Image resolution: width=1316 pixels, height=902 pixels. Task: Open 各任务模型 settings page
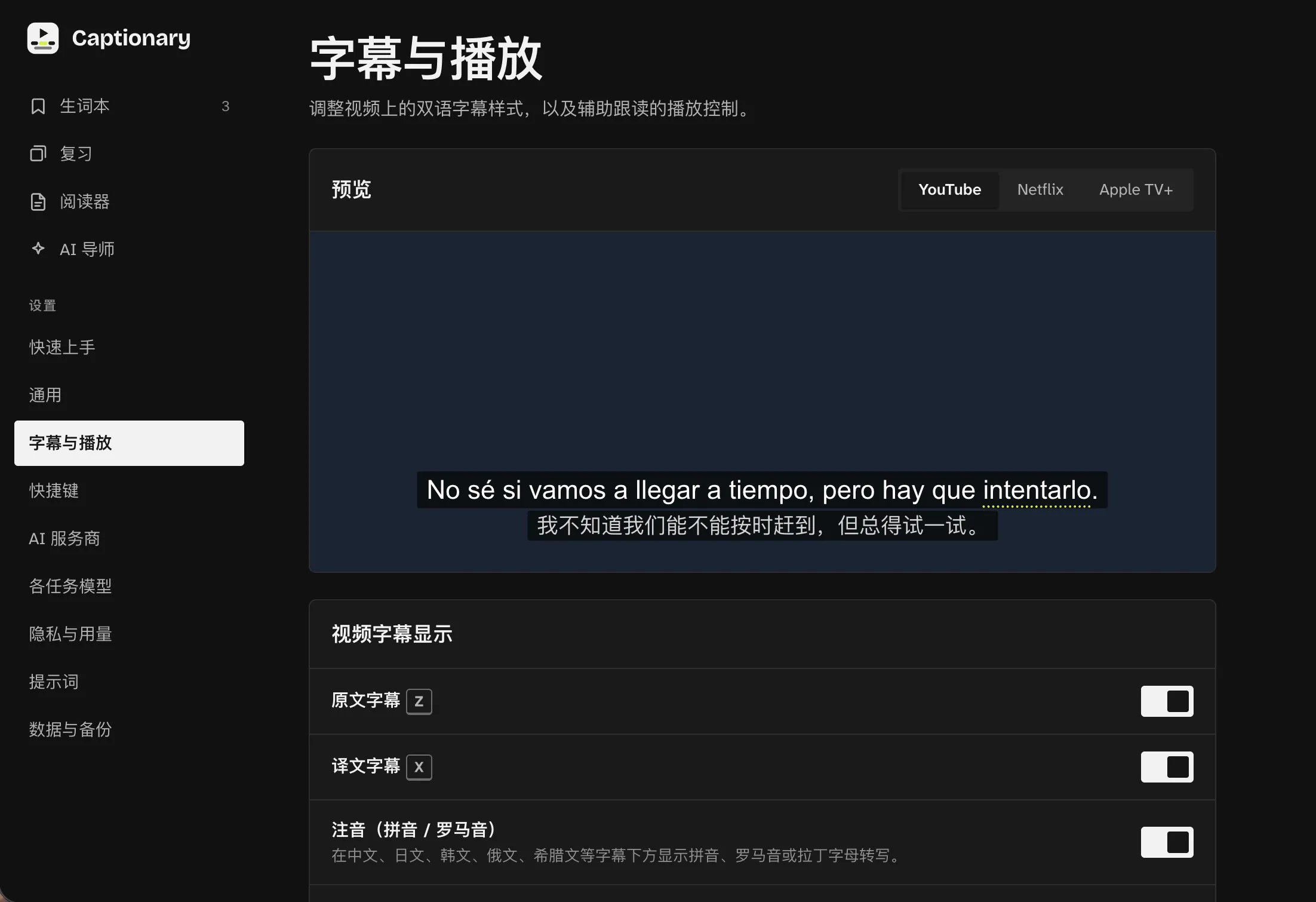click(129, 587)
